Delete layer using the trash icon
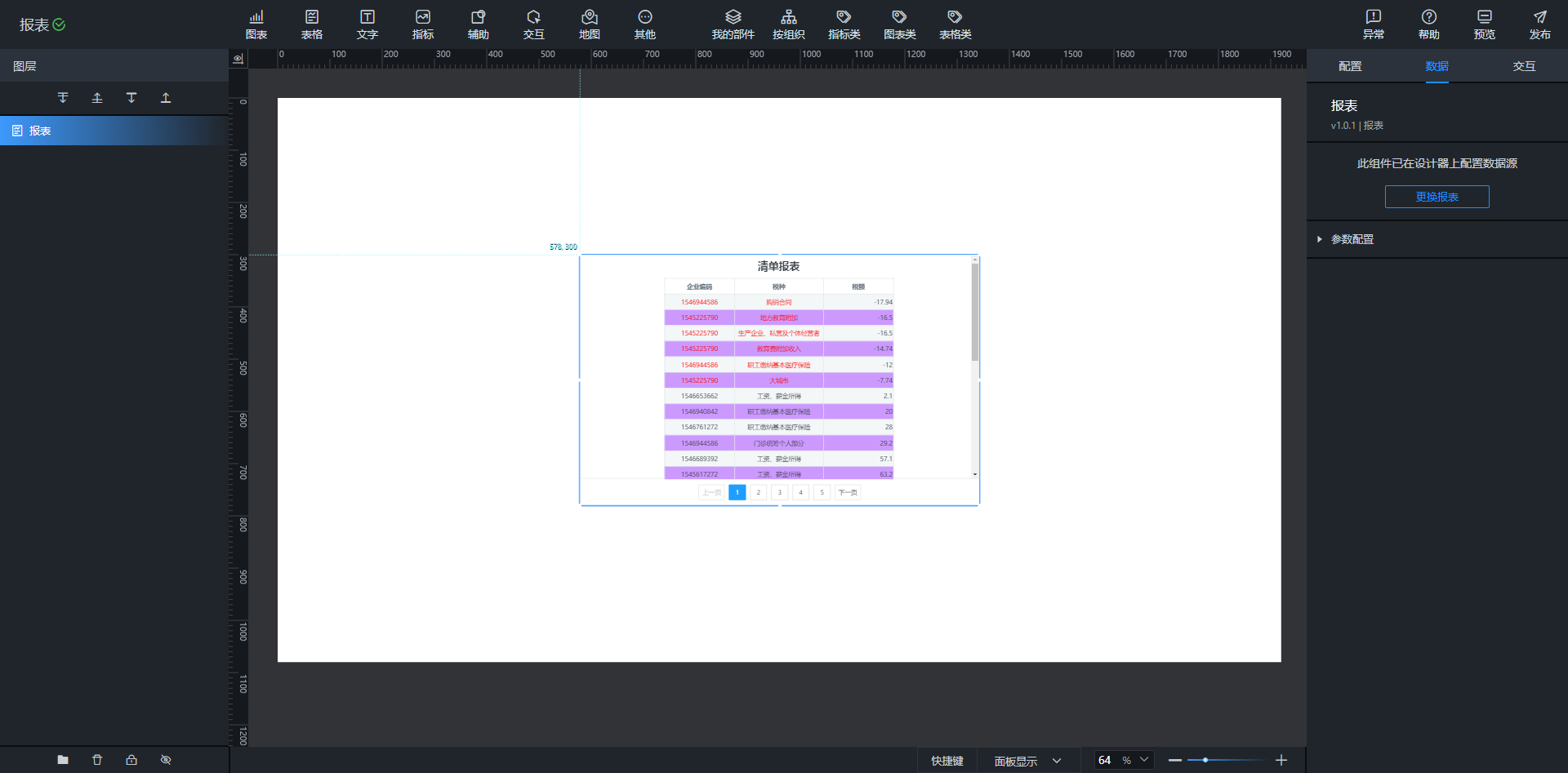This screenshot has height=773, width=1568. pyautogui.click(x=97, y=760)
